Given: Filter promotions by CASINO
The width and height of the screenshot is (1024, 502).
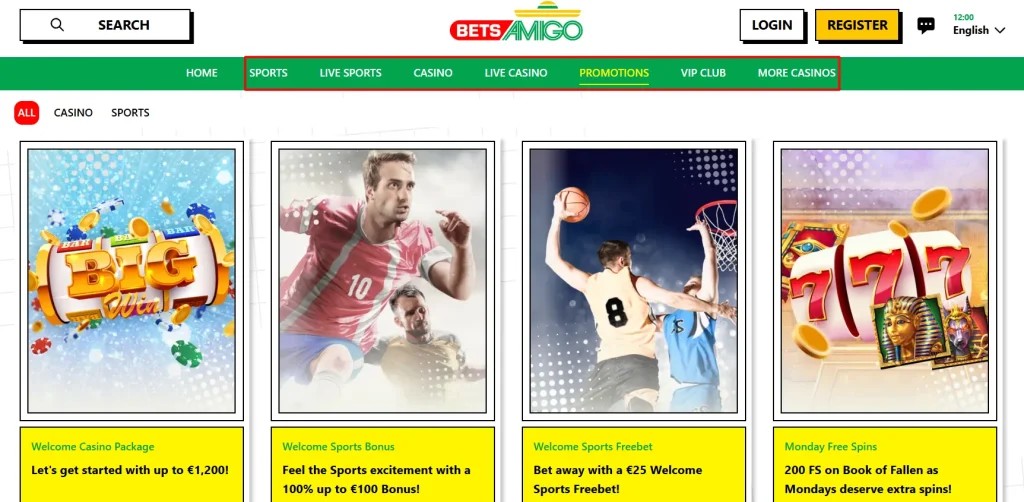Looking at the screenshot, I should (73, 113).
